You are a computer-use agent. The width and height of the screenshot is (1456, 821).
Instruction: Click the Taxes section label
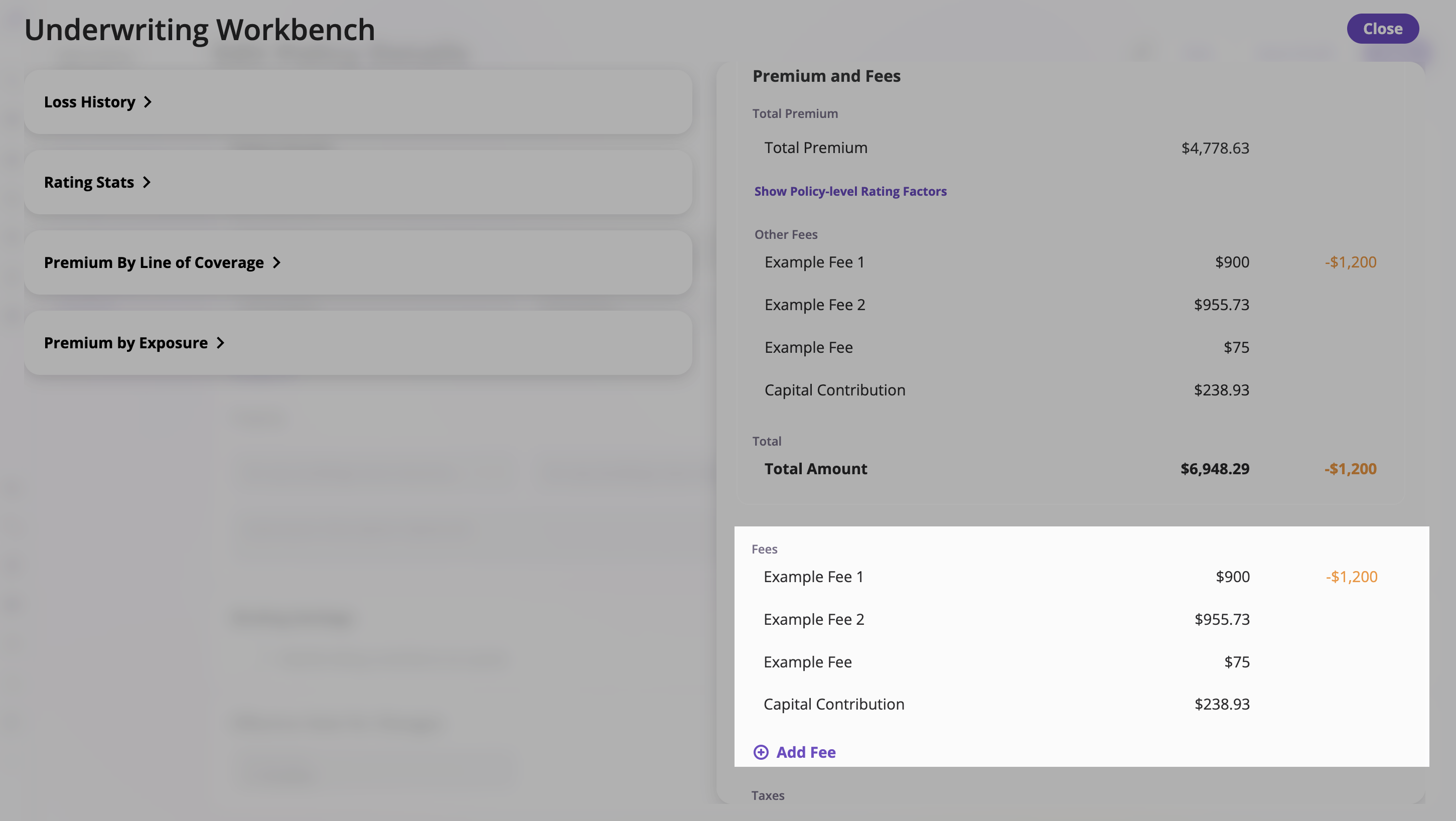[x=768, y=795]
